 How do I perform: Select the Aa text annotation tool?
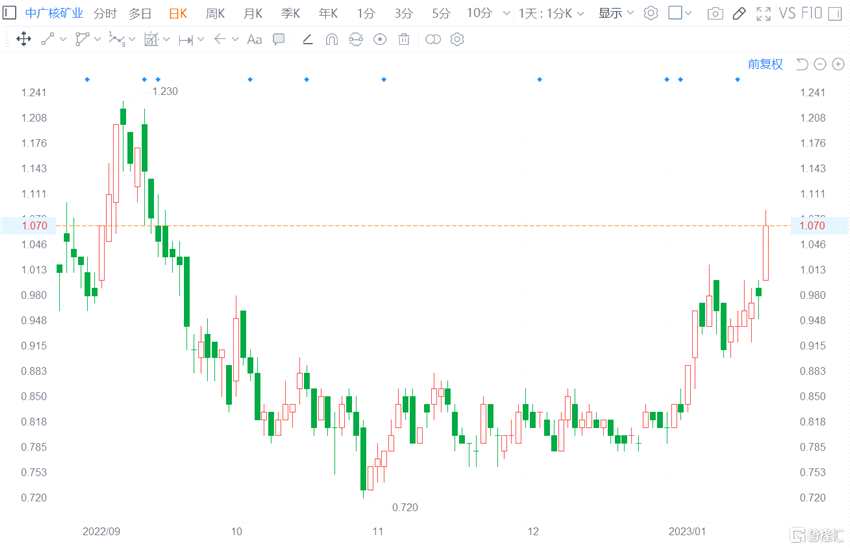254,39
